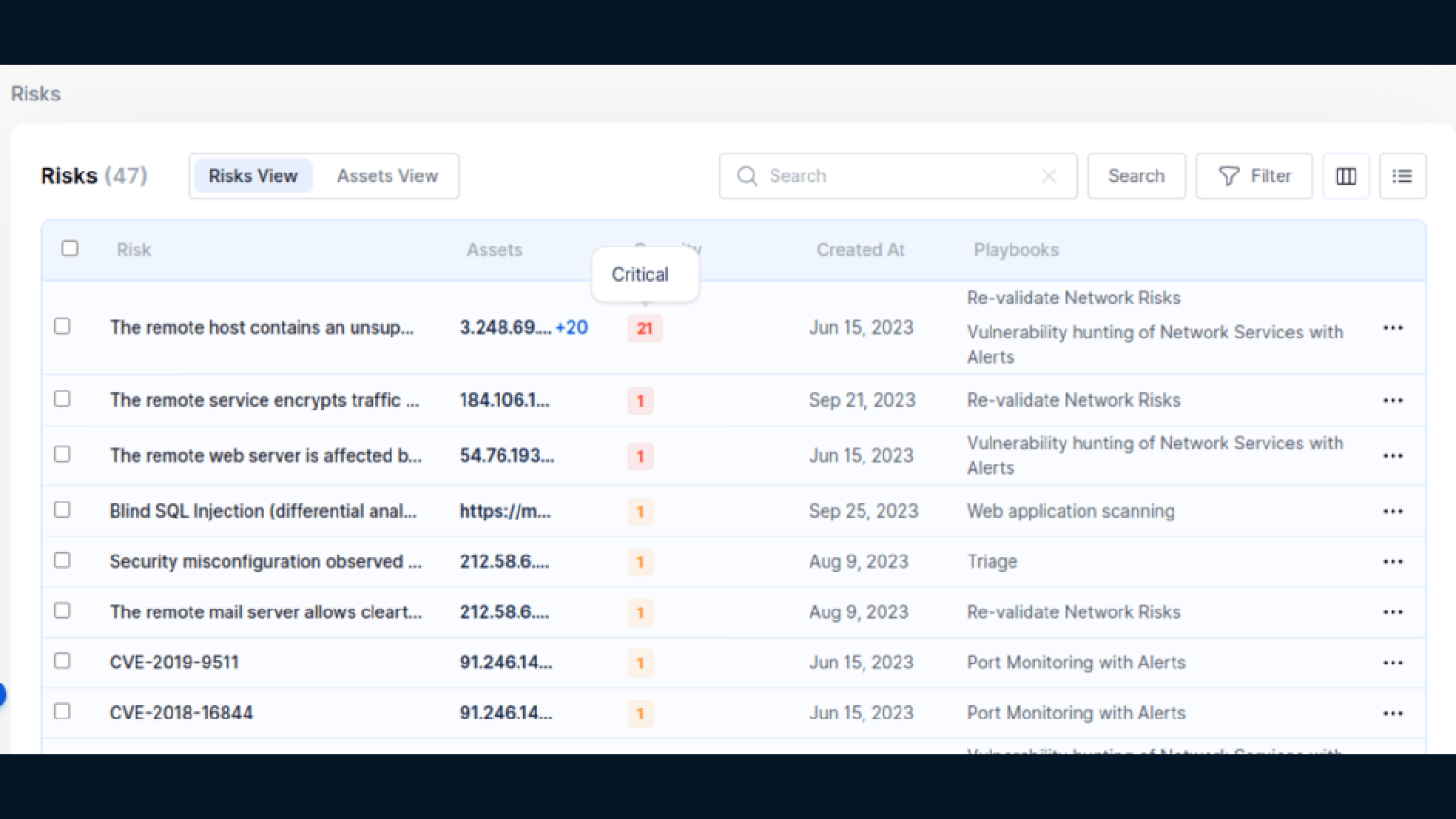Viewport: 1456px width, 819px height.
Task: Check the remote host unsupported risk row
Action: (x=63, y=326)
